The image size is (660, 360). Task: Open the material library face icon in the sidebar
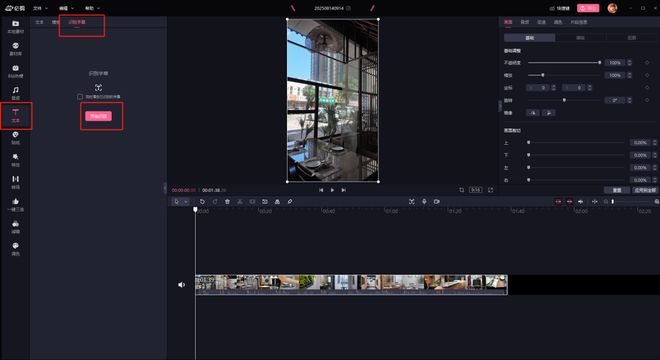point(16,48)
